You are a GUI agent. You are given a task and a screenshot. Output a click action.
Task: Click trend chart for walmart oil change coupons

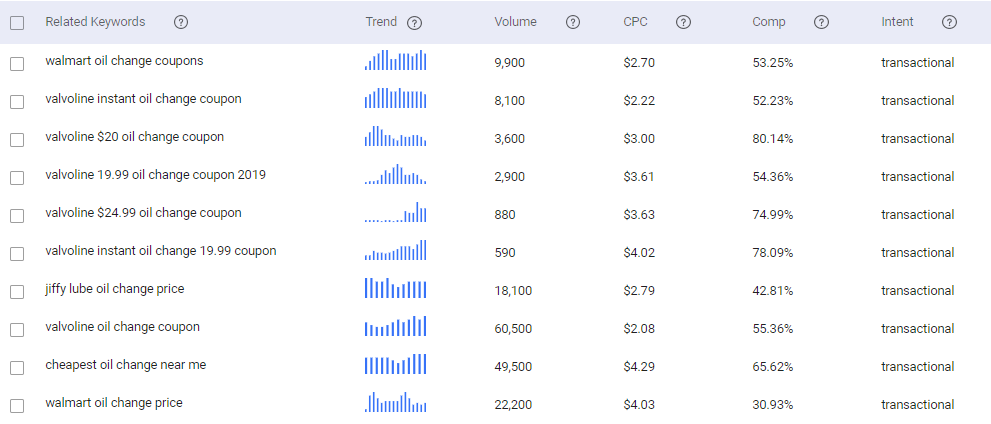click(396, 60)
